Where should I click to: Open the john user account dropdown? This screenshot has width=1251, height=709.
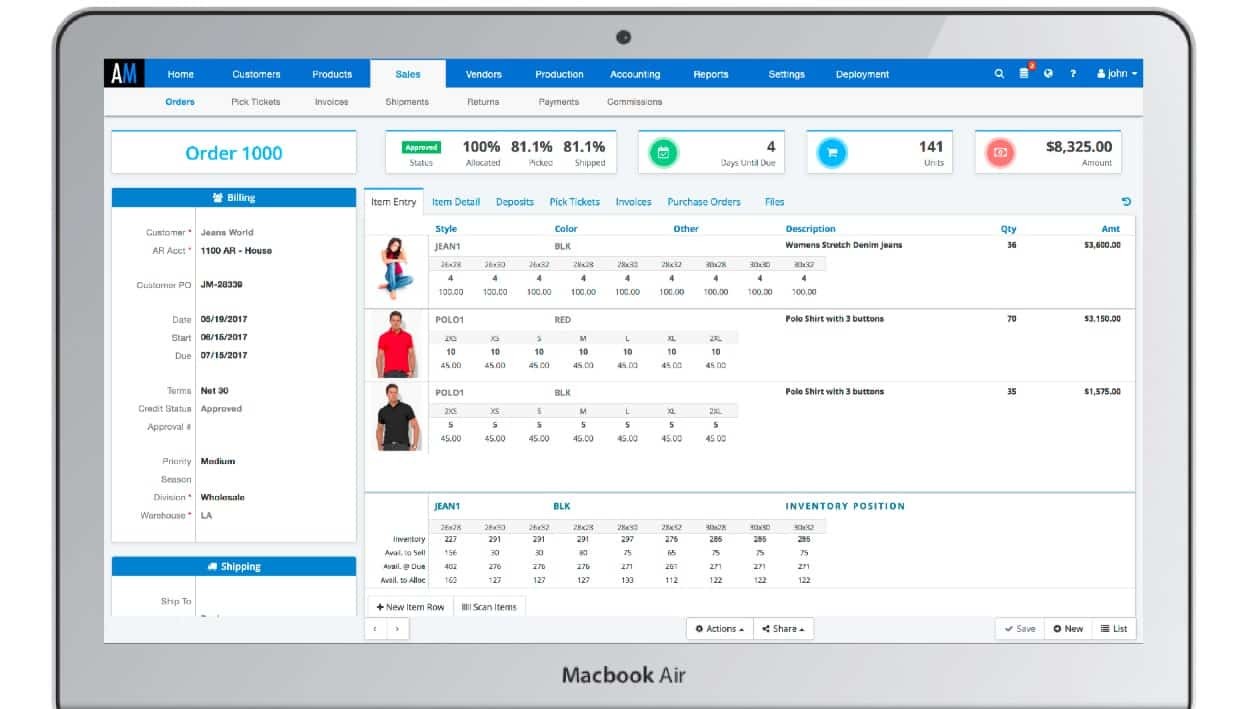(x=1113, y=74)
